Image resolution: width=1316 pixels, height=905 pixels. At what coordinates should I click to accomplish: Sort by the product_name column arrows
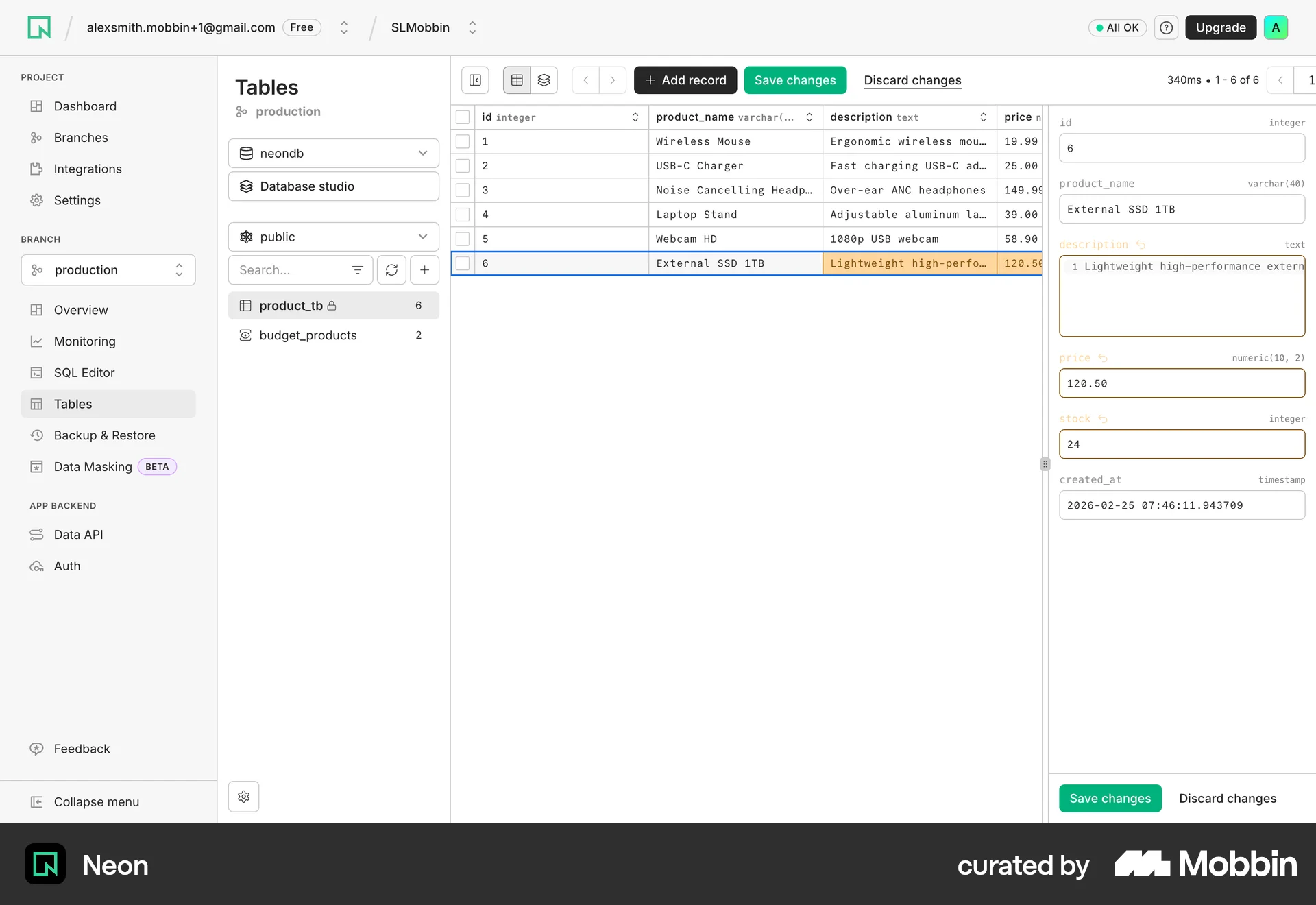click(x=809, y=117)
